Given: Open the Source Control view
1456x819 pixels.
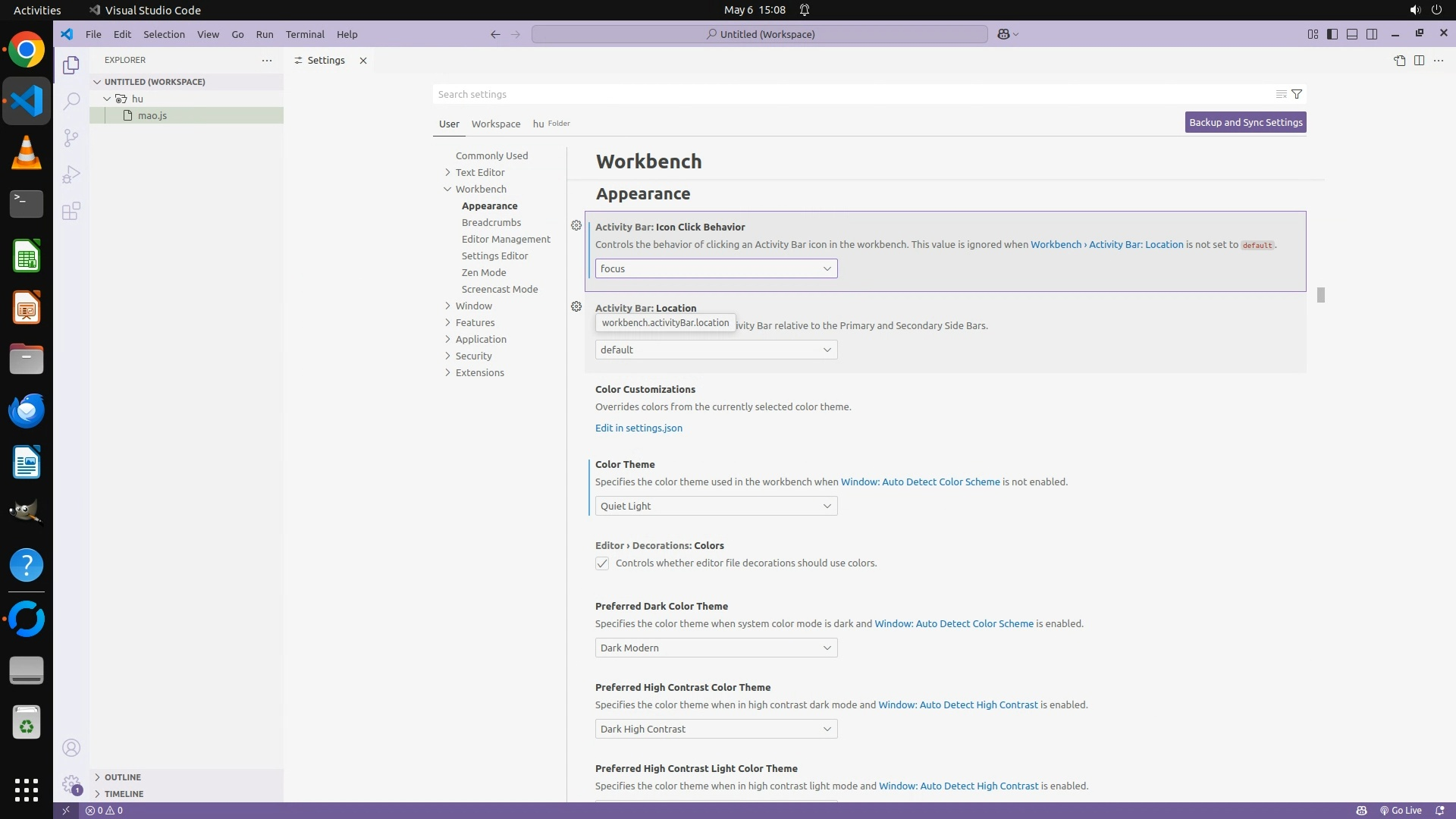Looking at the screenshot, I should [x=71, y=137].
